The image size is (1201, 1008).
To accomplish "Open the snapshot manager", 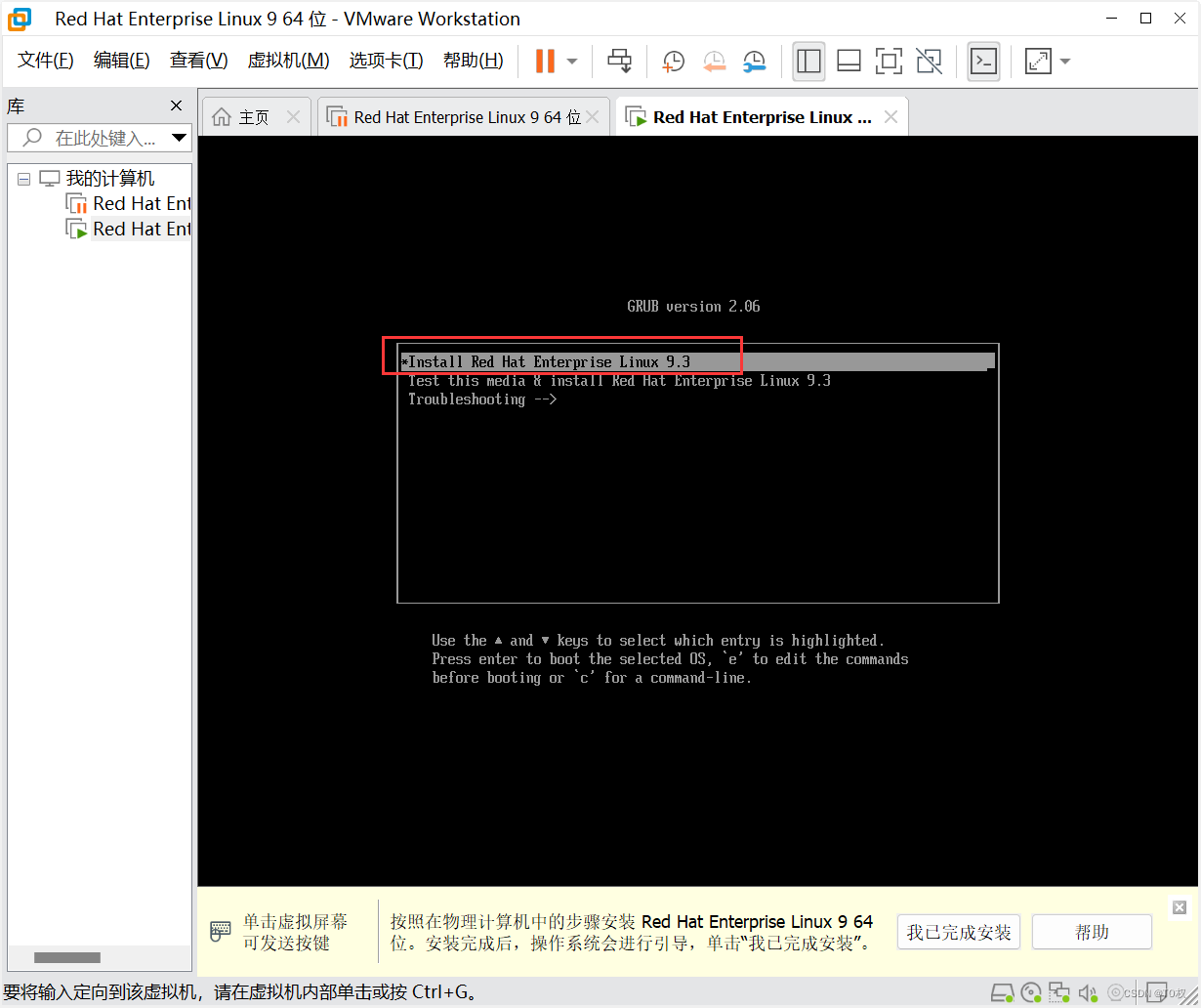I will pyautogui.click(x=754, y=61).
